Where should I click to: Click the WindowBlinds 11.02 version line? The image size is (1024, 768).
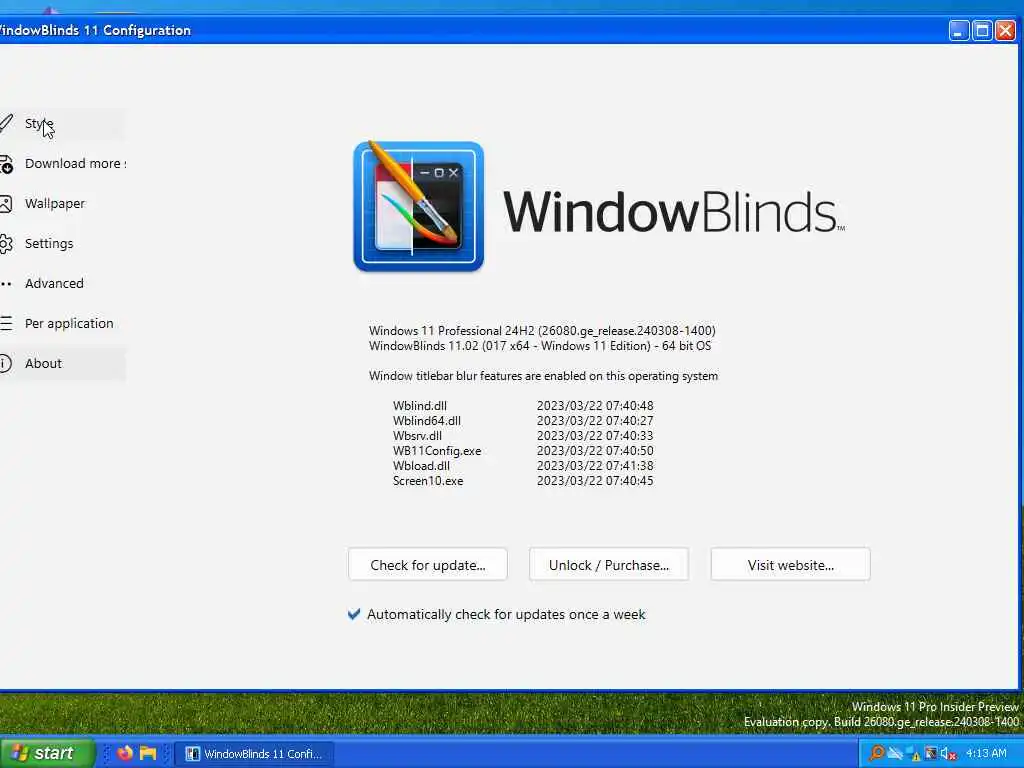pyautogui.click(x=540, y=345)
